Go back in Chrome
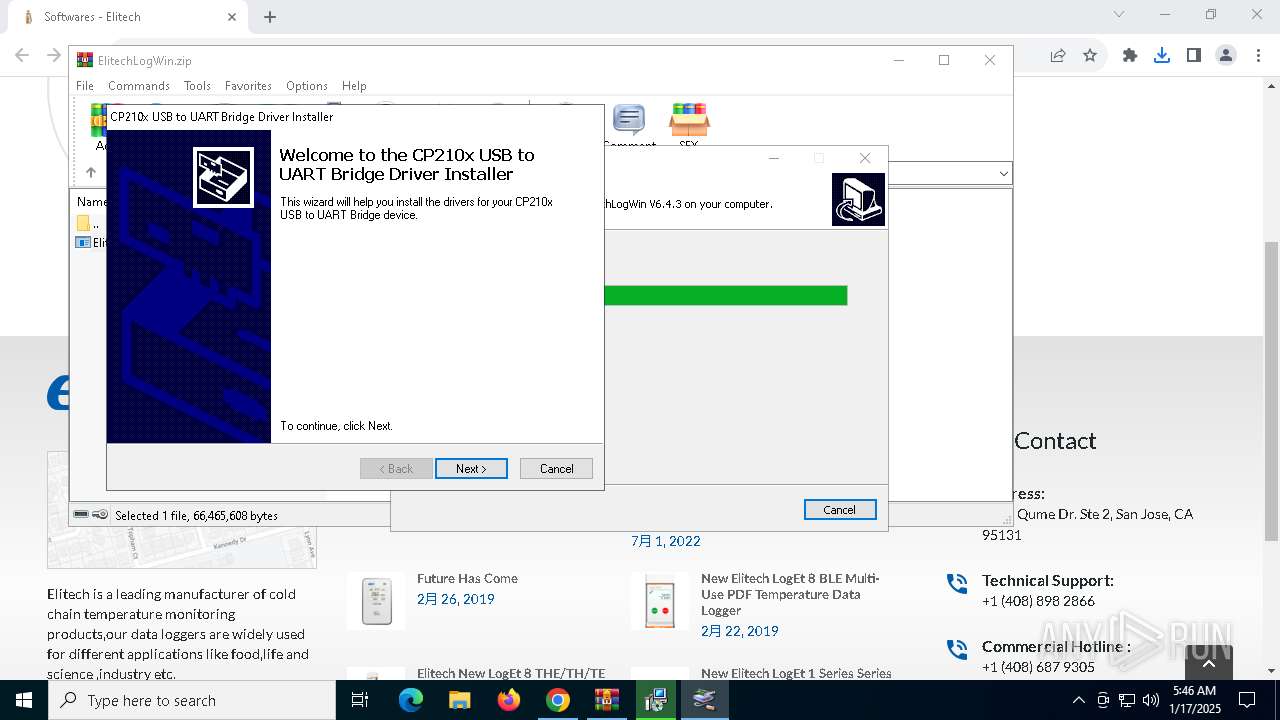 pyautogui.click(x=22, y=56)
